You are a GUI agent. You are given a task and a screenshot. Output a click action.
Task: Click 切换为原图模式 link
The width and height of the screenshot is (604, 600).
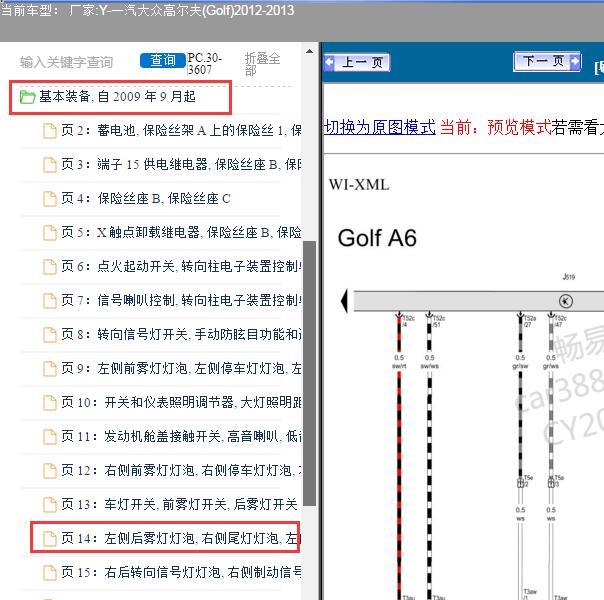(380, 127)
